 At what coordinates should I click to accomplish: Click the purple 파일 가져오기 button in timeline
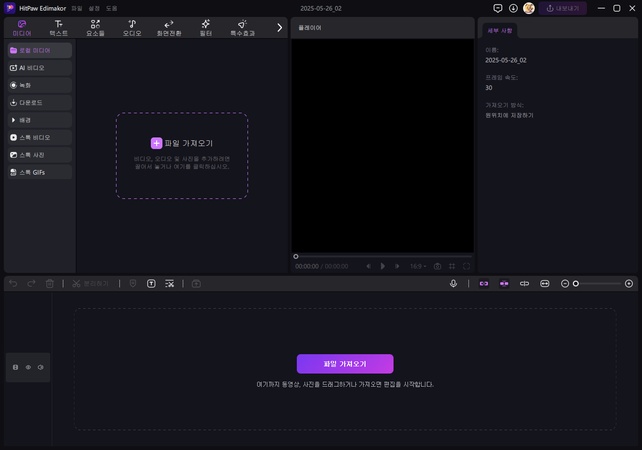point(345,364)
